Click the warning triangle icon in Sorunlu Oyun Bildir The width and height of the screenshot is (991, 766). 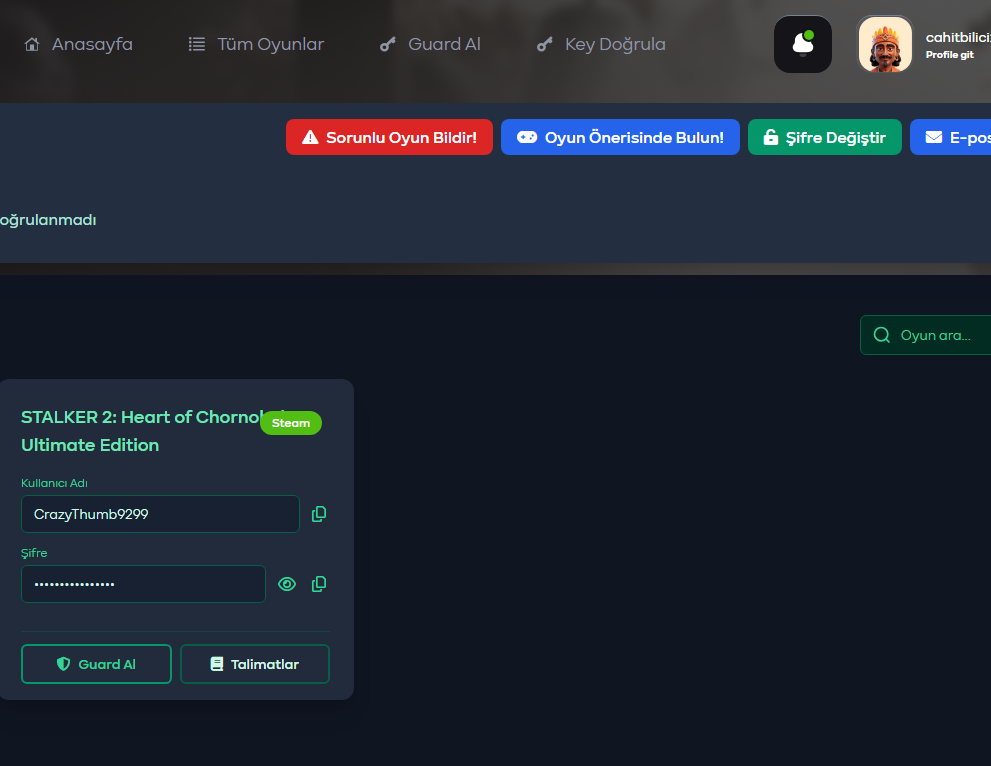coord(310,137)
